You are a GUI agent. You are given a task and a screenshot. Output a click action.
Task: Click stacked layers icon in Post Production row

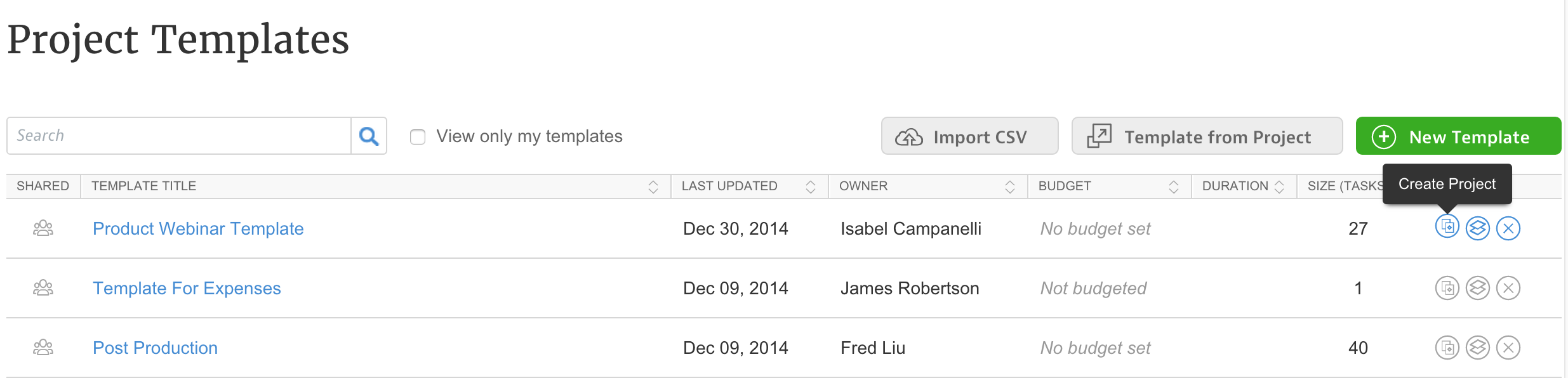coord(1477,348)
